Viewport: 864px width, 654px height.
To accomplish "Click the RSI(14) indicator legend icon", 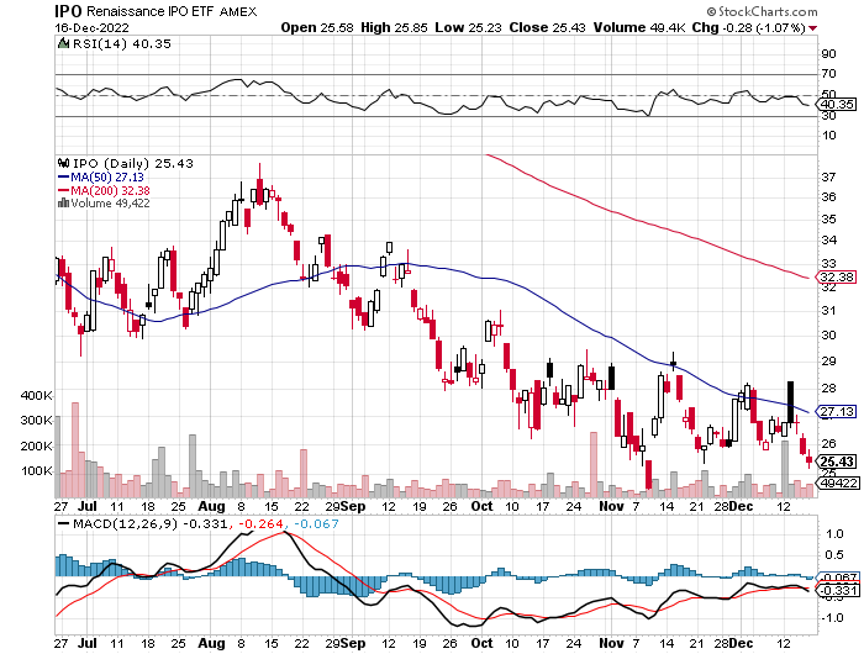I will pos(63,44).
